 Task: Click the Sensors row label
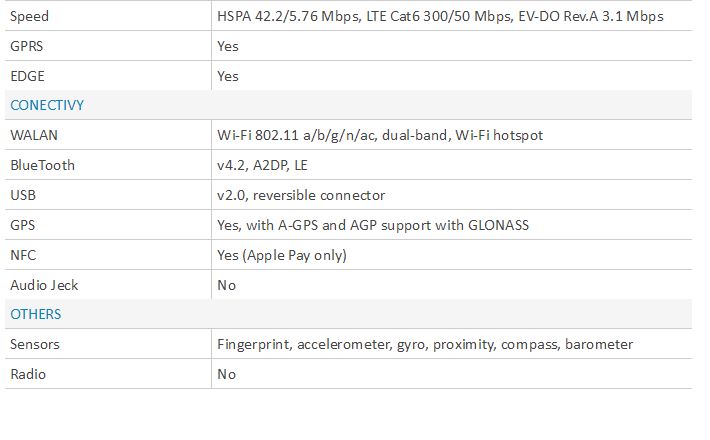(x=35, y=344)
